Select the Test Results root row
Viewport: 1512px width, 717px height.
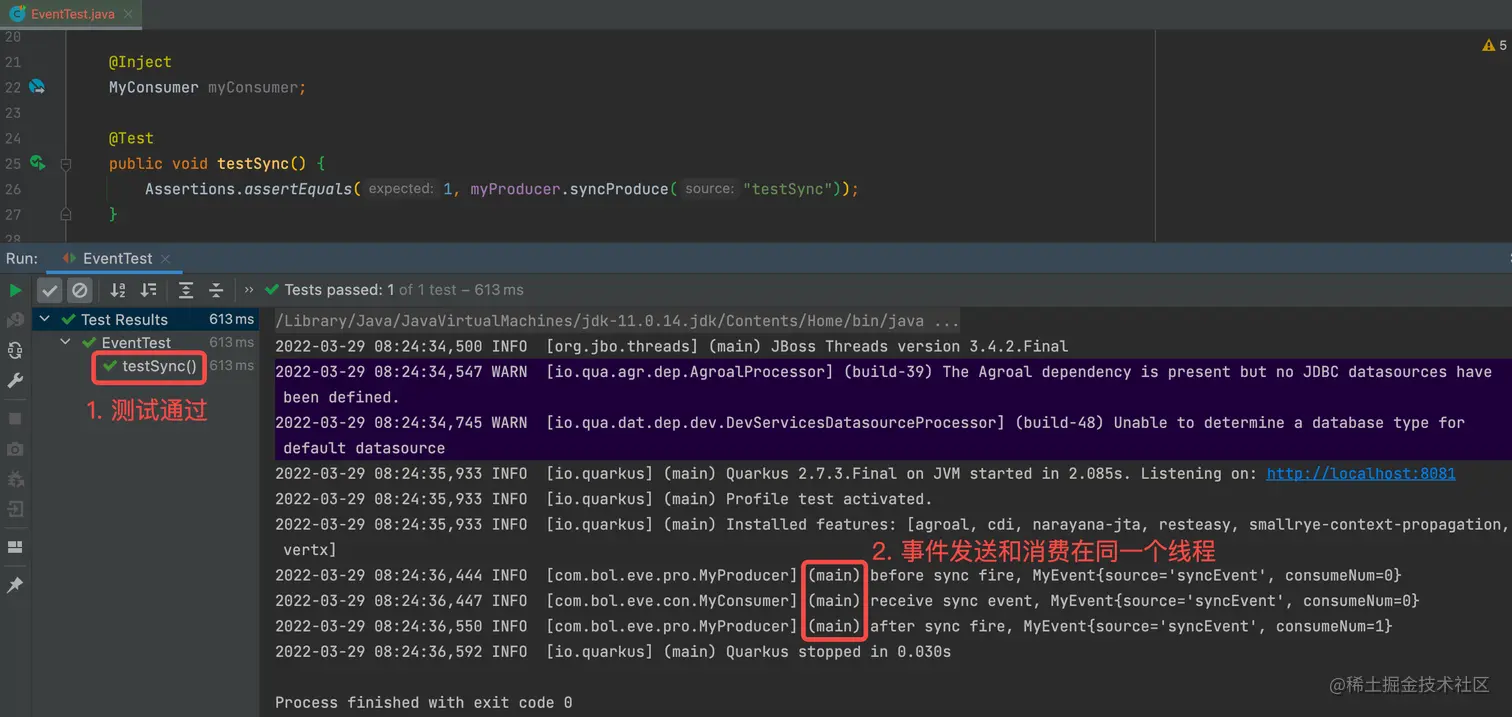146,319
